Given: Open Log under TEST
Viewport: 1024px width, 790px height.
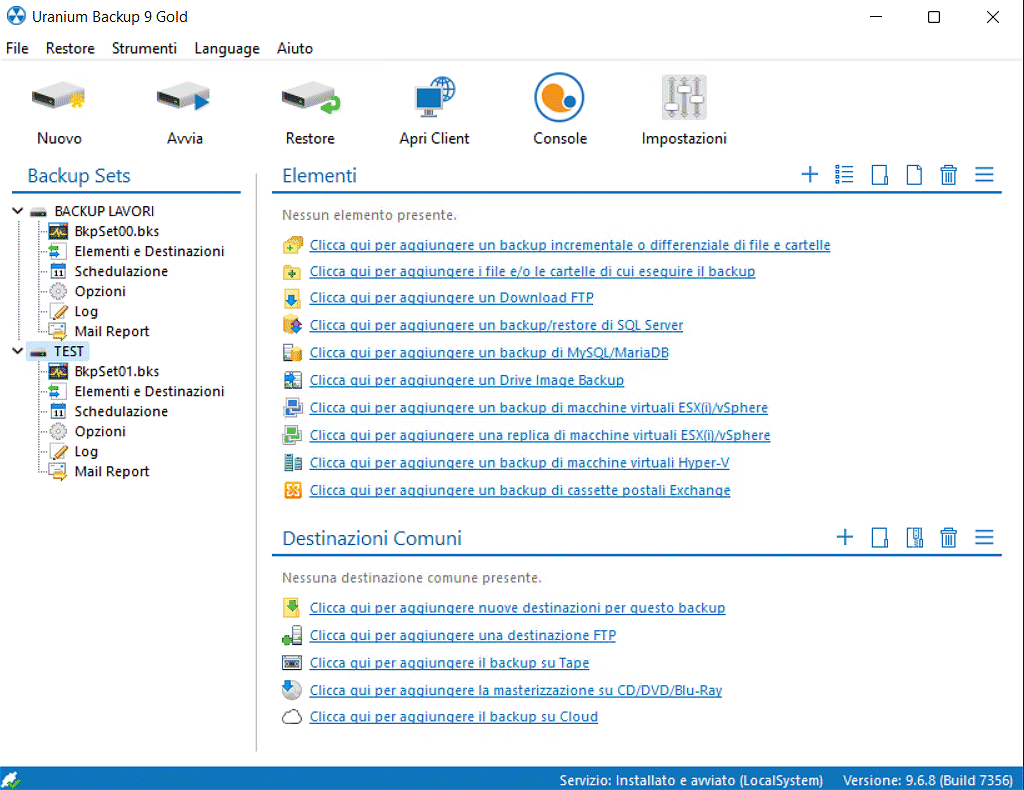Looking at the screenshot, I should [86, 451].
